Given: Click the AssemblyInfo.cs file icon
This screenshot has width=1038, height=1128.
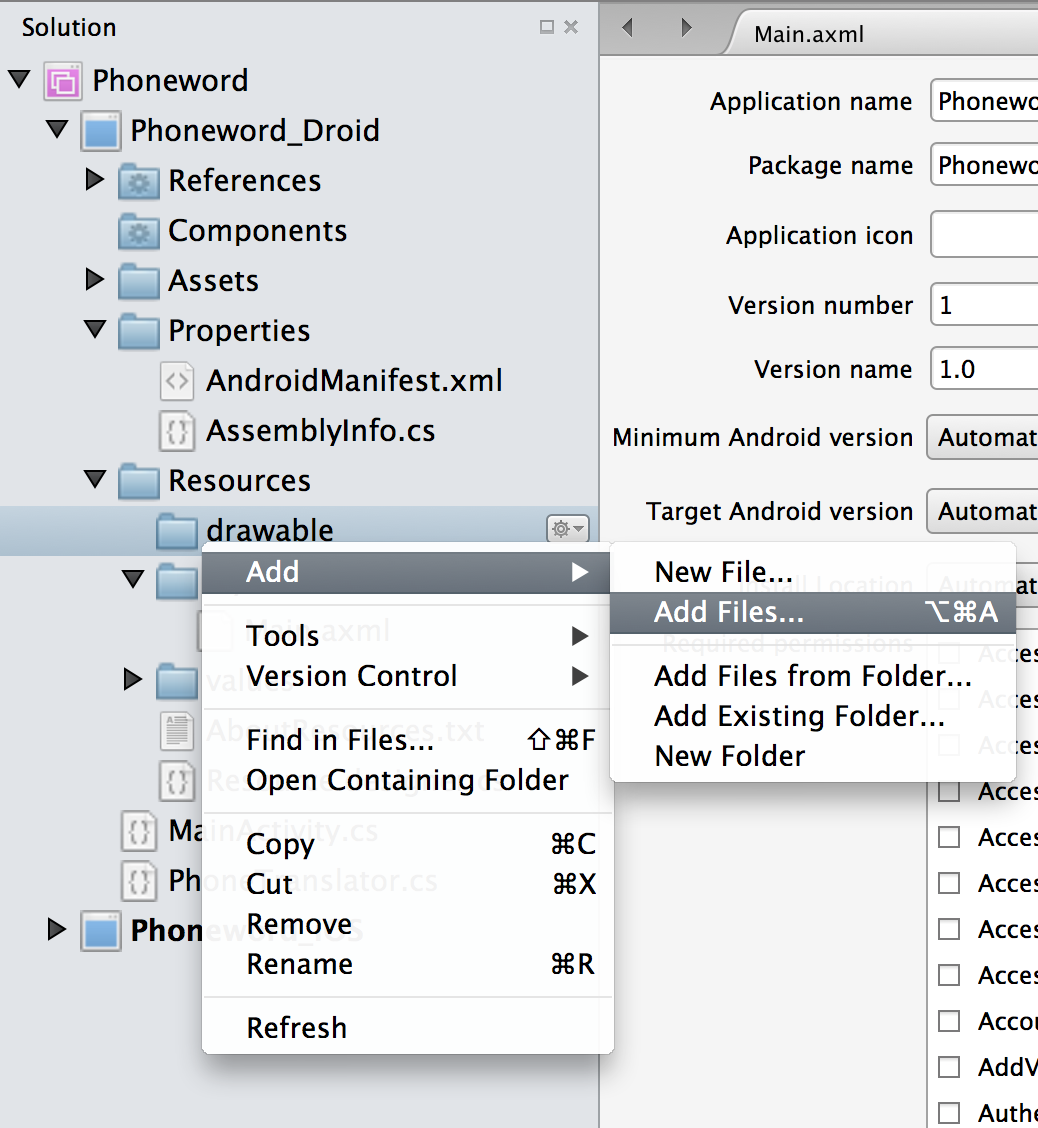Looking at the screenshot, I should [x=177, y=431].
